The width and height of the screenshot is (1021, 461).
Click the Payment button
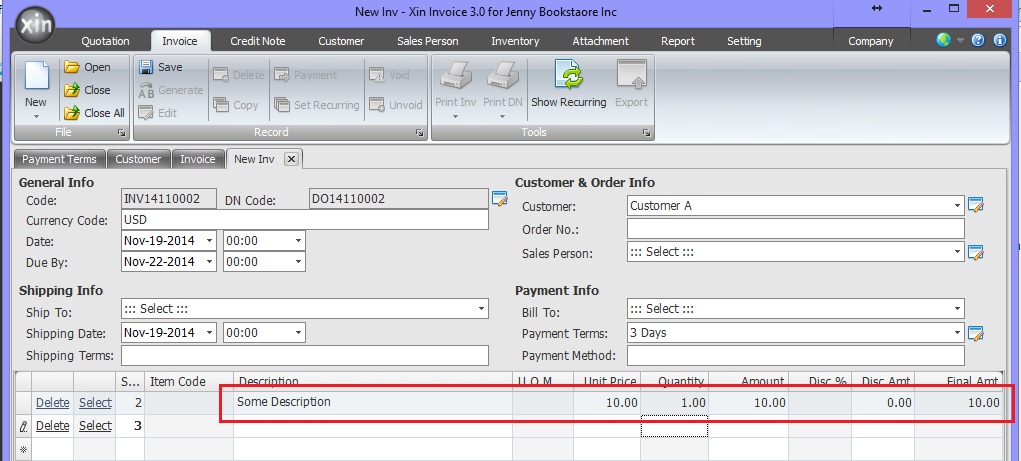[305, 75]
